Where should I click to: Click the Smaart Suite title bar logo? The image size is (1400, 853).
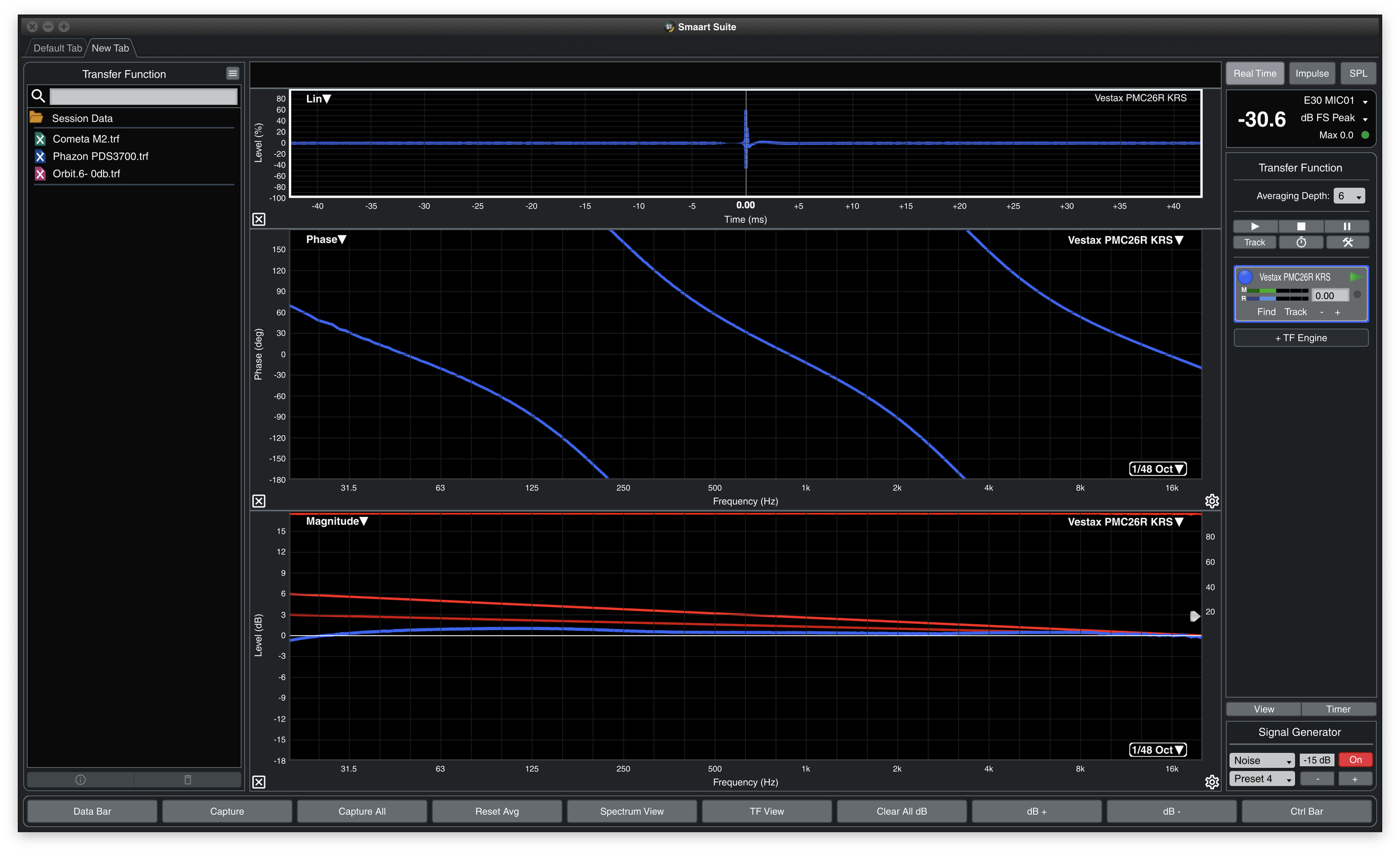coord(669,27)
